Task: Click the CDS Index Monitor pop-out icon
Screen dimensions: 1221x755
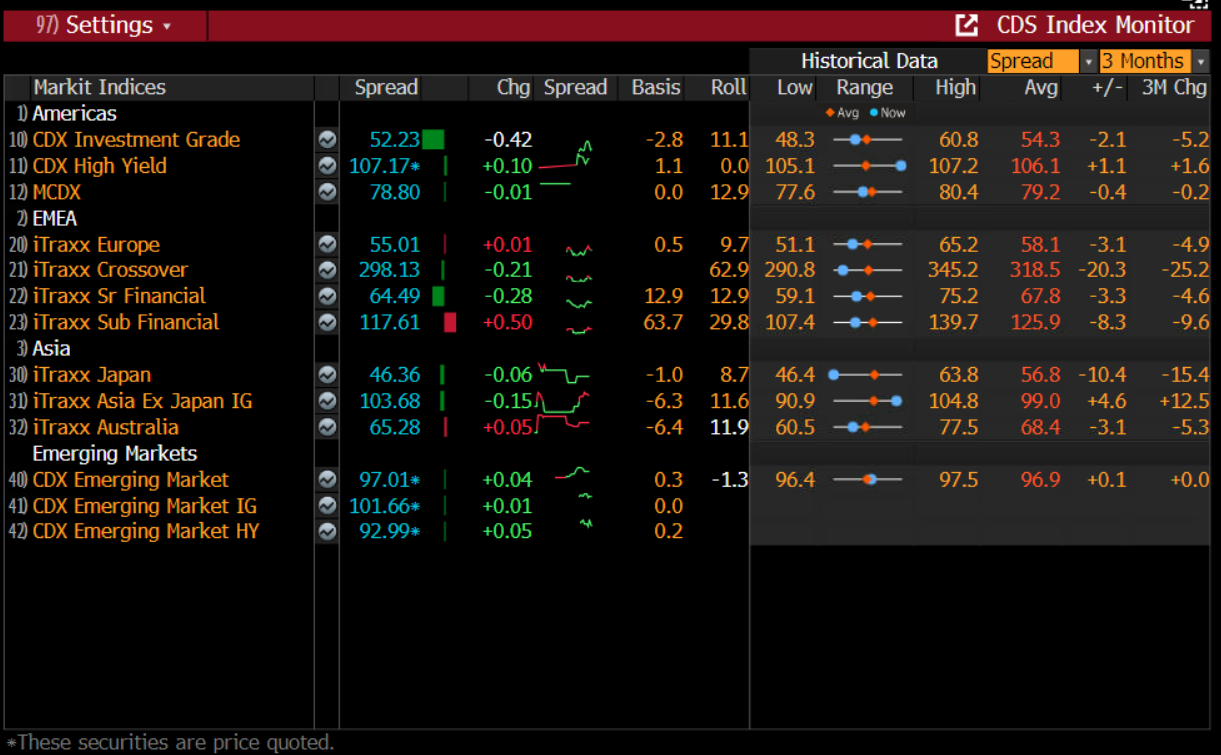Action: 966,26
